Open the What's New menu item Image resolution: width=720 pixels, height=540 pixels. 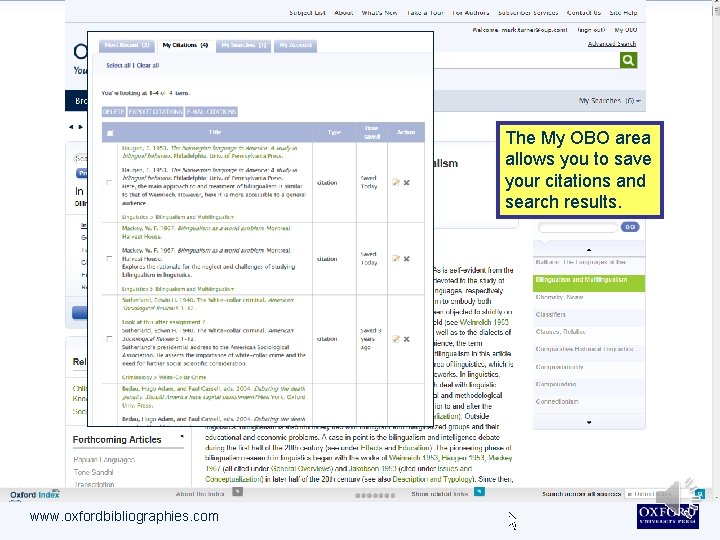click(x=379, y=13)
